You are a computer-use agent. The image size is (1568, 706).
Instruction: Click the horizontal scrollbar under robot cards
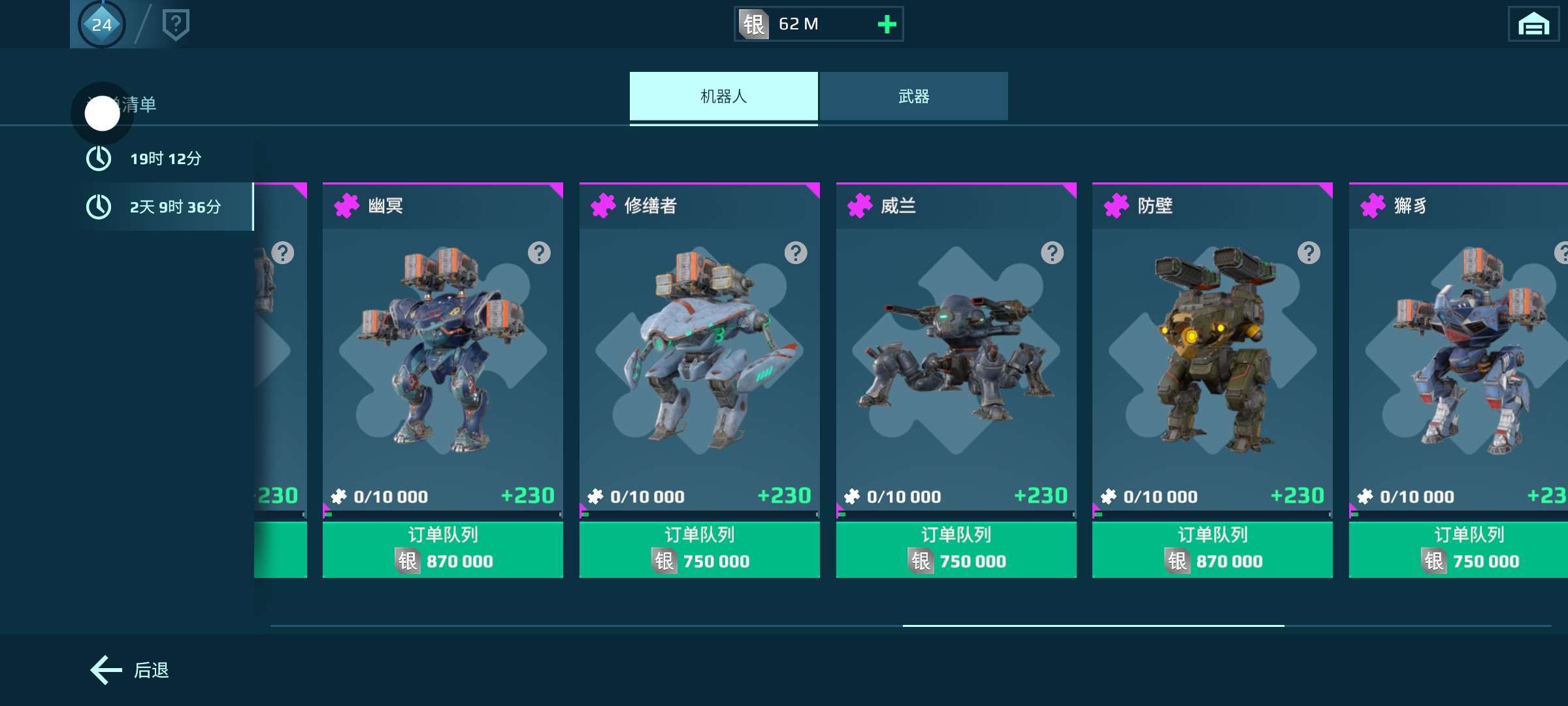(1093, 626)
